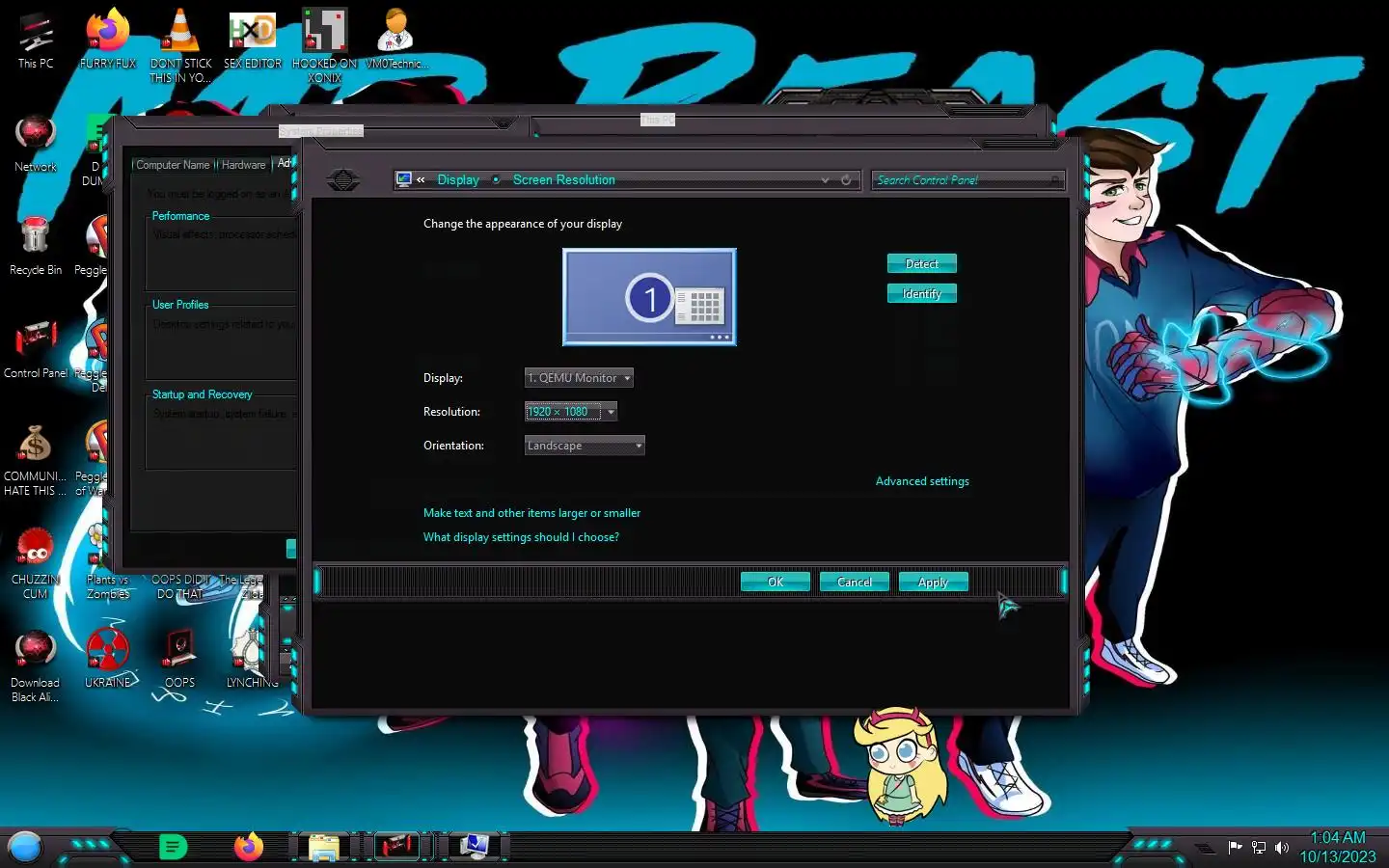The height and width of the screenshot is (868, 1389).
Task: Switch to the Hardware tab
Action: pyautogui.click(x=243, y=165)
